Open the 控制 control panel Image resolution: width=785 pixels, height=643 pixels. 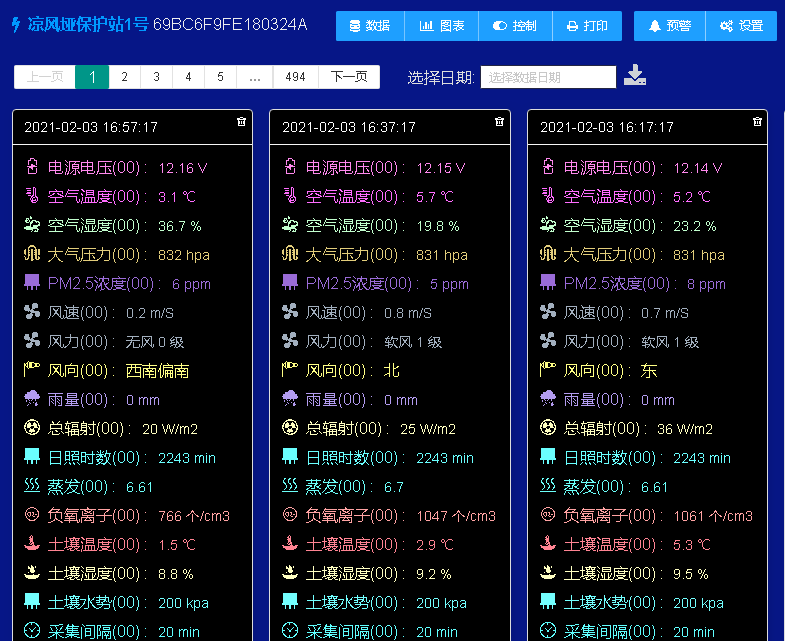point(514,26)
